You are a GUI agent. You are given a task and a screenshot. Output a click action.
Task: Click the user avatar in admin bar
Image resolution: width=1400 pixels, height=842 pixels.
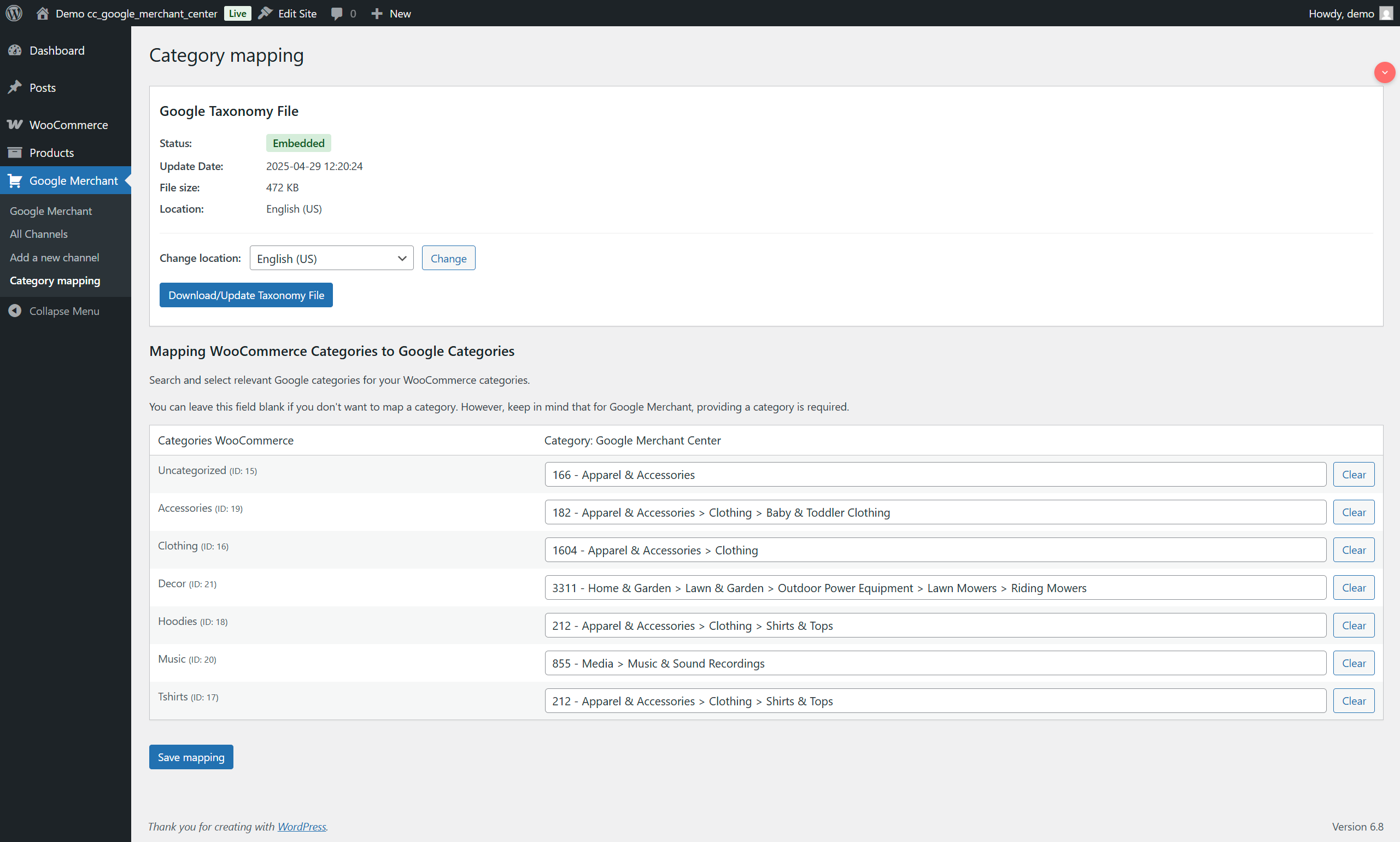pos(1386,13)
